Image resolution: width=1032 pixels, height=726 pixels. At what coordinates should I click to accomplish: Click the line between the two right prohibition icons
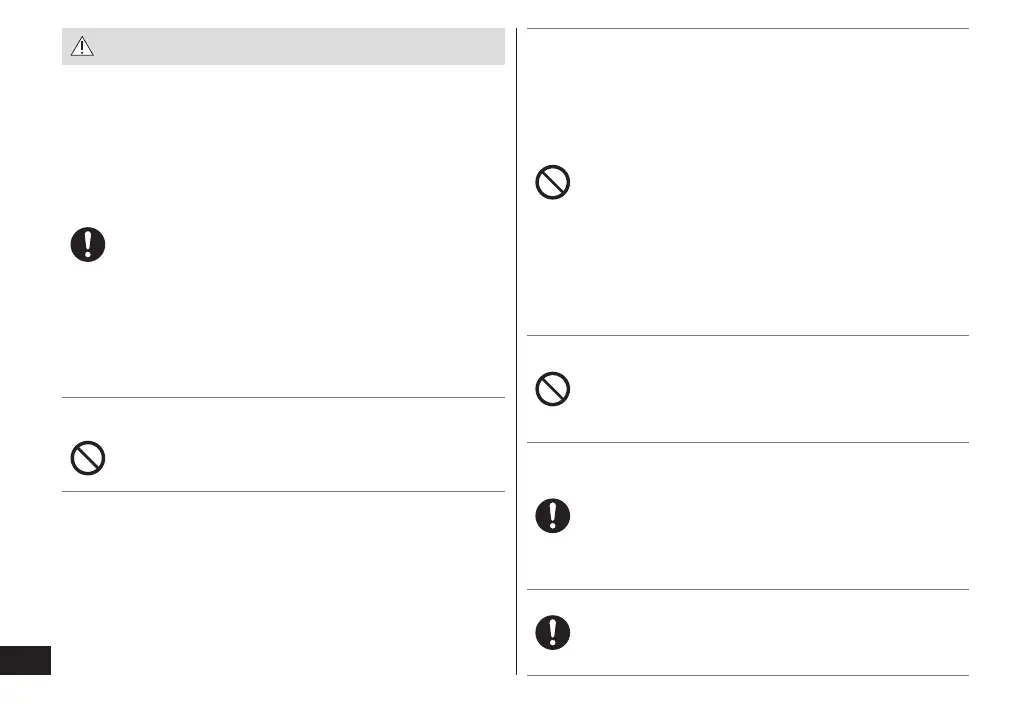click(x=747, y=335)
